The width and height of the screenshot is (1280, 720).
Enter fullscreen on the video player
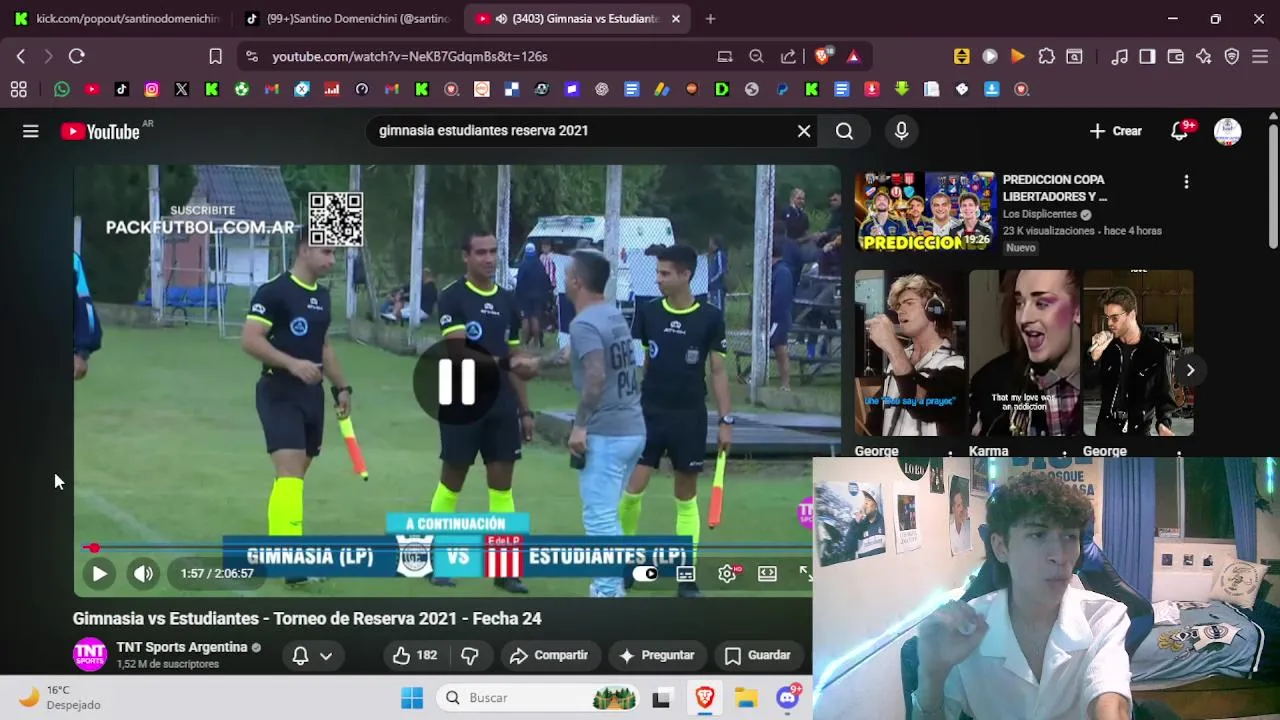(x=805, y=573)
